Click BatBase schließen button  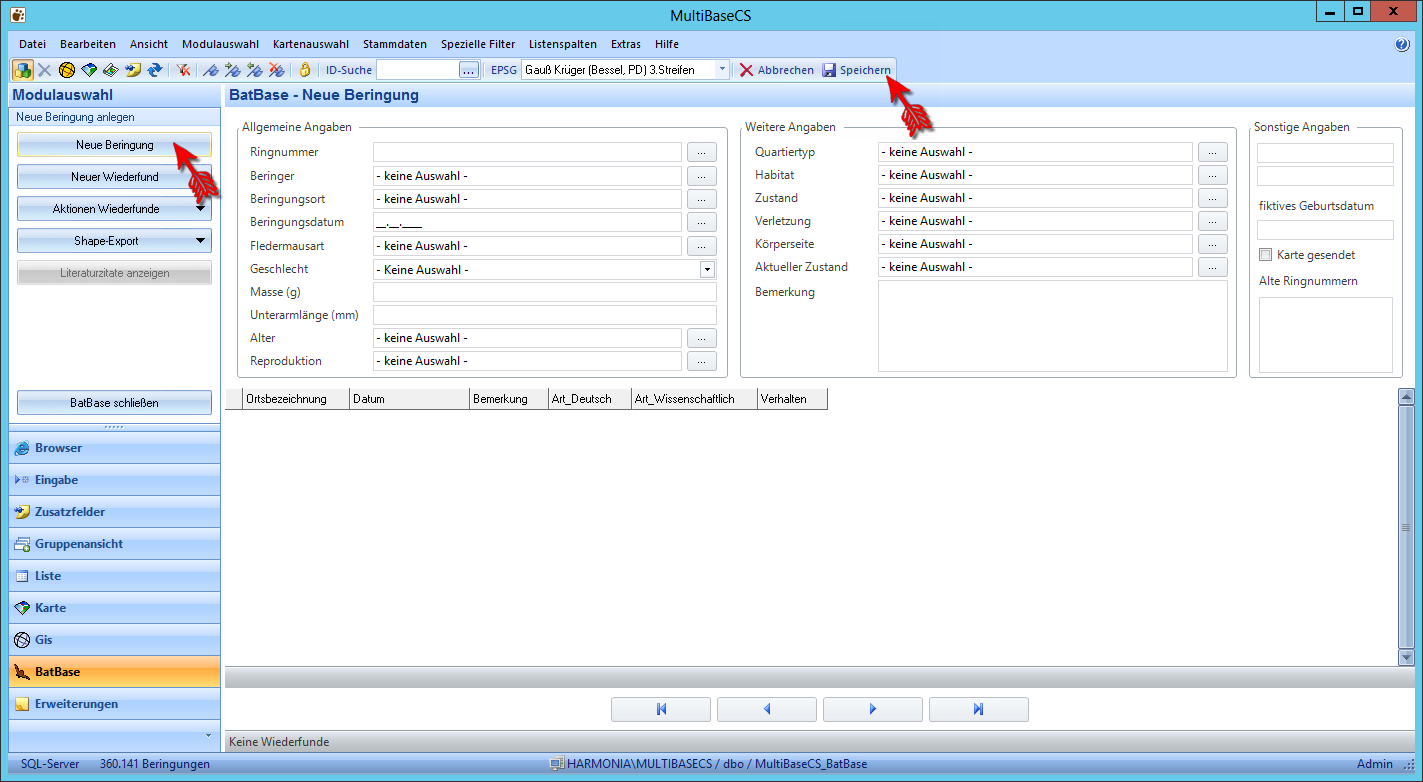pyautogui.click(x=114, y=403)
